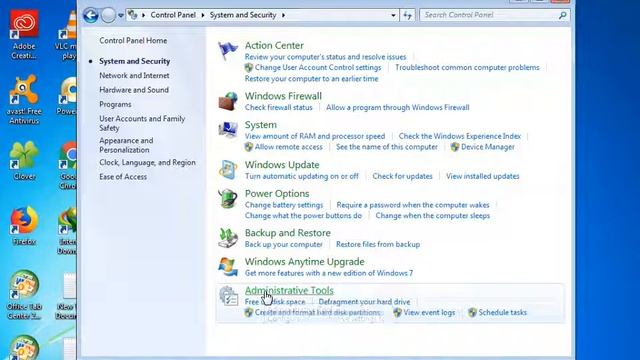Viewport: 640px width, 360px height.
Task: Open Office Tab Center desktop shortcut
Action: pyautogui.click(x=24, y=295)
